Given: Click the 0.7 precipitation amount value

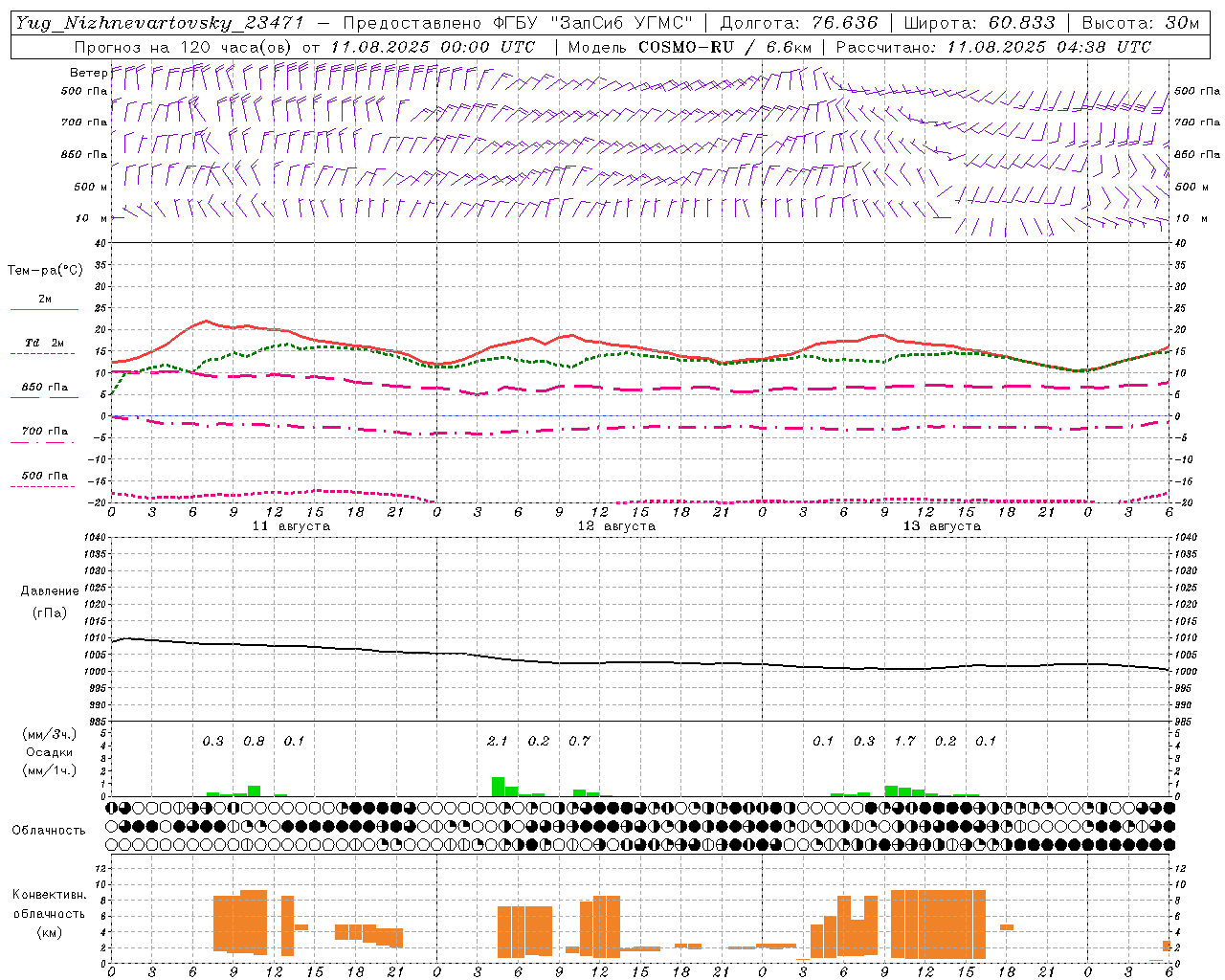Looking at the screenshot, I should point(579,741).
